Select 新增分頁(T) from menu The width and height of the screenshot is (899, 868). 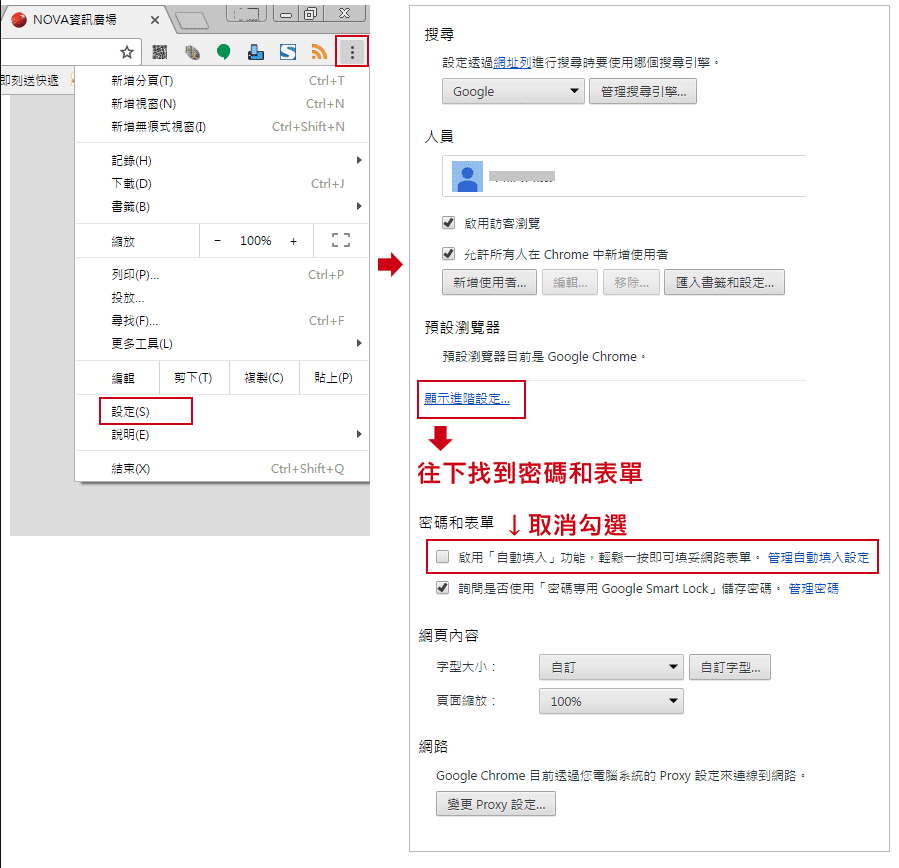(222, 81)
